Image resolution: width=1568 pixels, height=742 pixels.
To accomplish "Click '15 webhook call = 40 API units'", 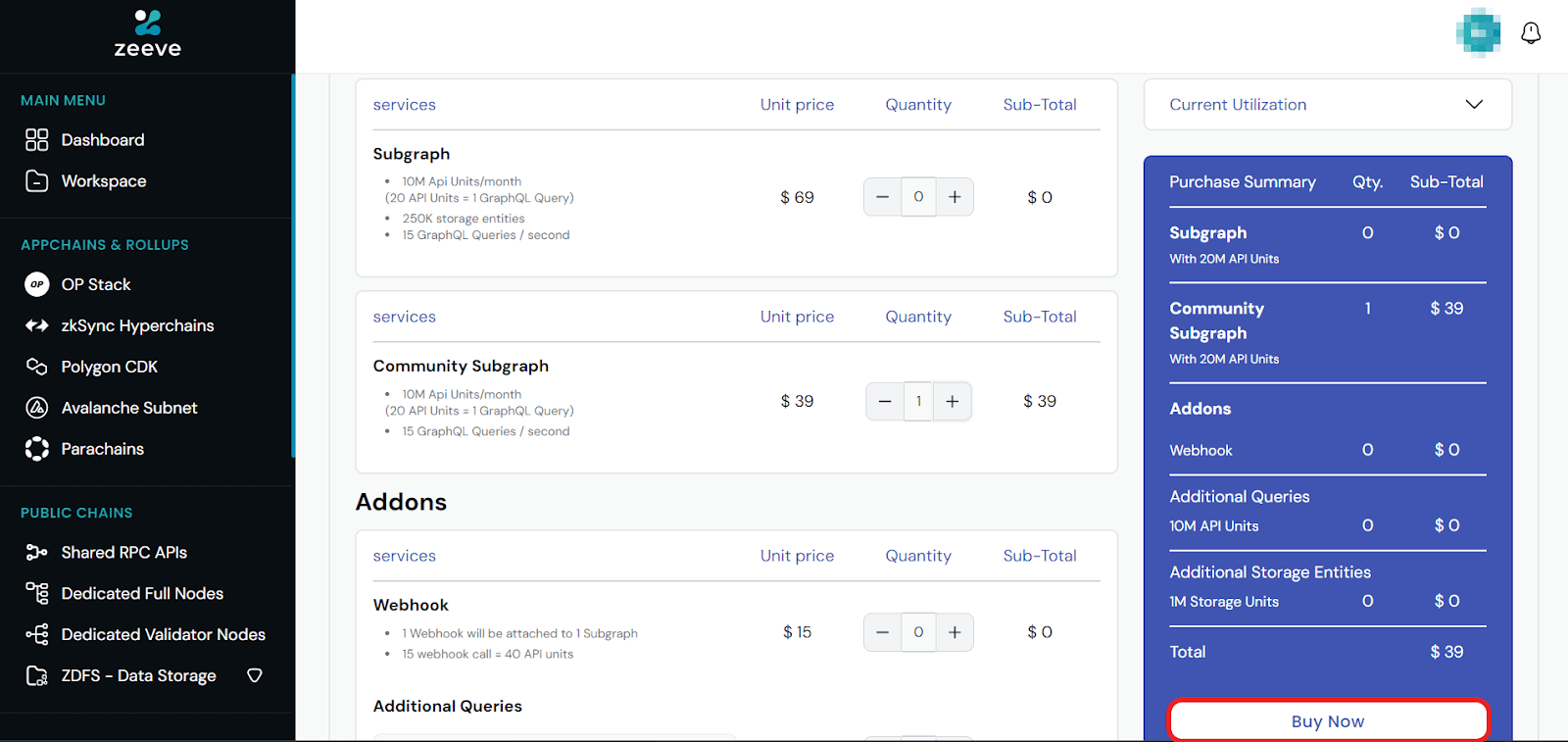I will click(487, 654).
